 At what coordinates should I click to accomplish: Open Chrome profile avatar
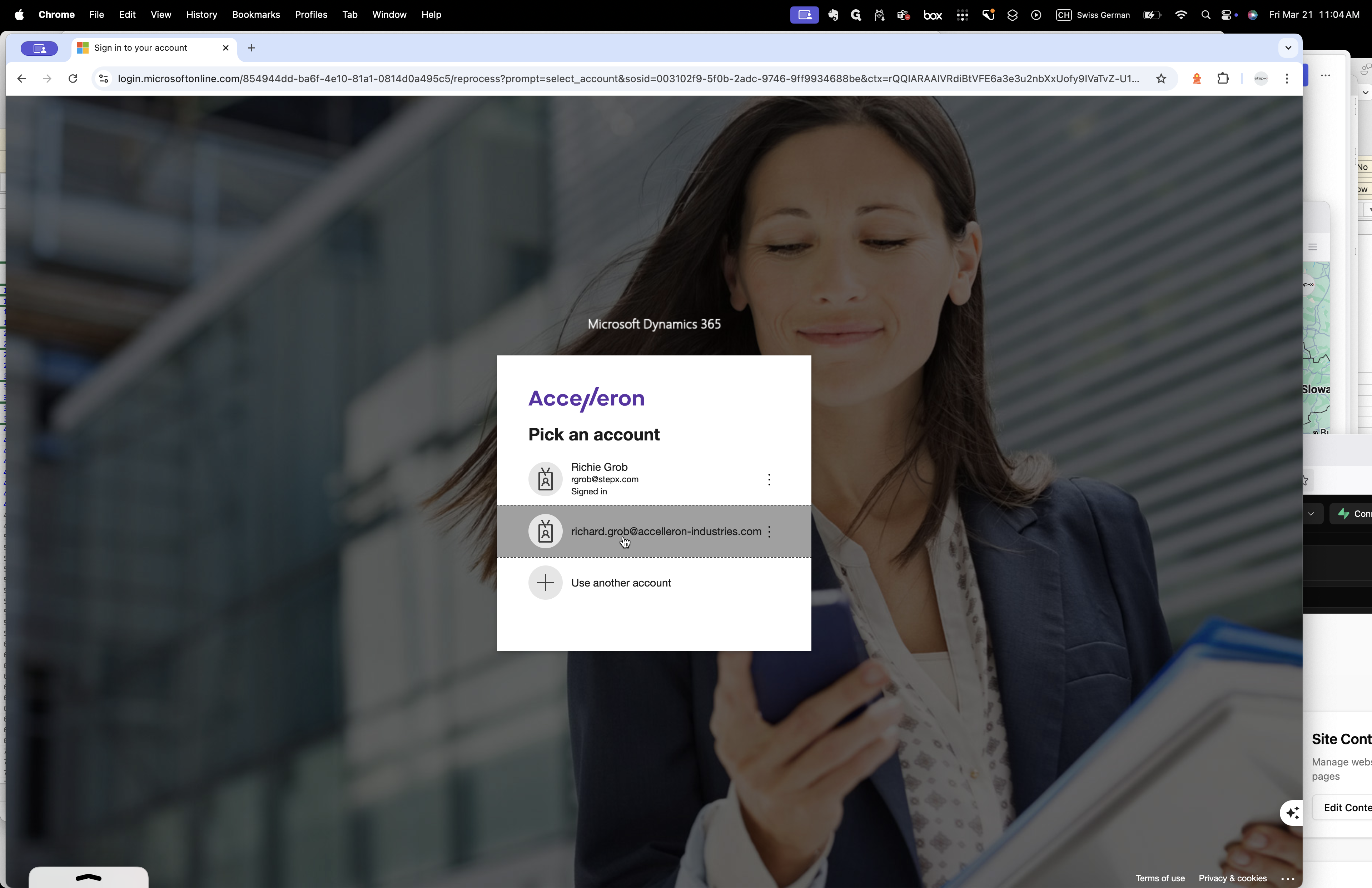[1261, 79]
